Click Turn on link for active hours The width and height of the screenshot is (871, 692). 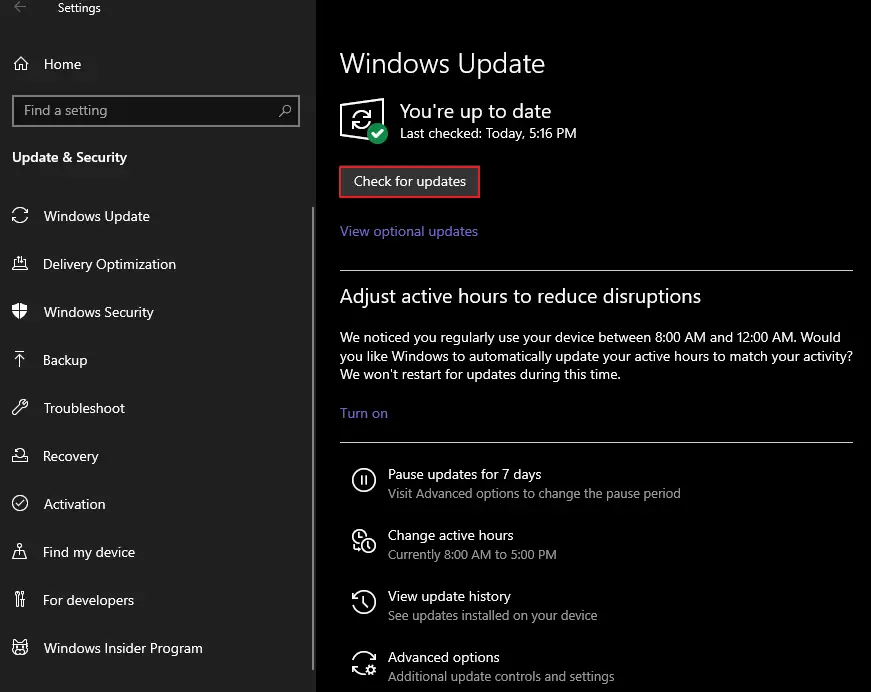364,413
